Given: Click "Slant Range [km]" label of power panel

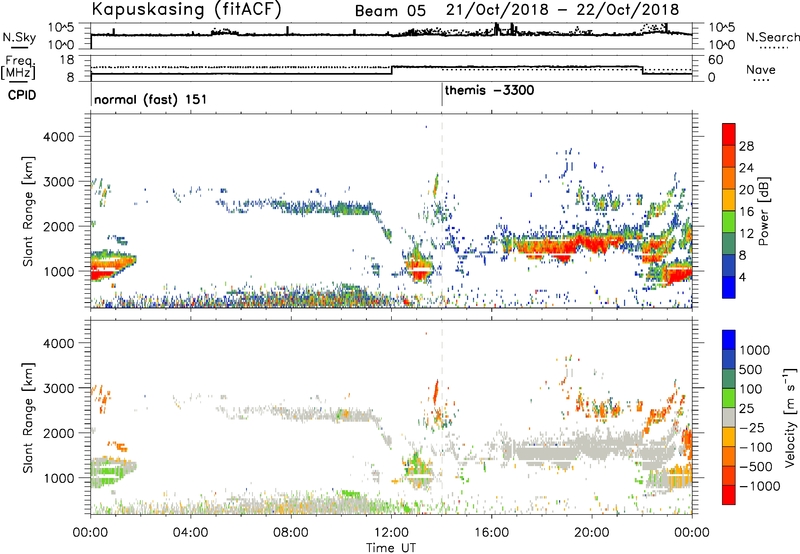Looking at the screenshot, I should (28, 211).
